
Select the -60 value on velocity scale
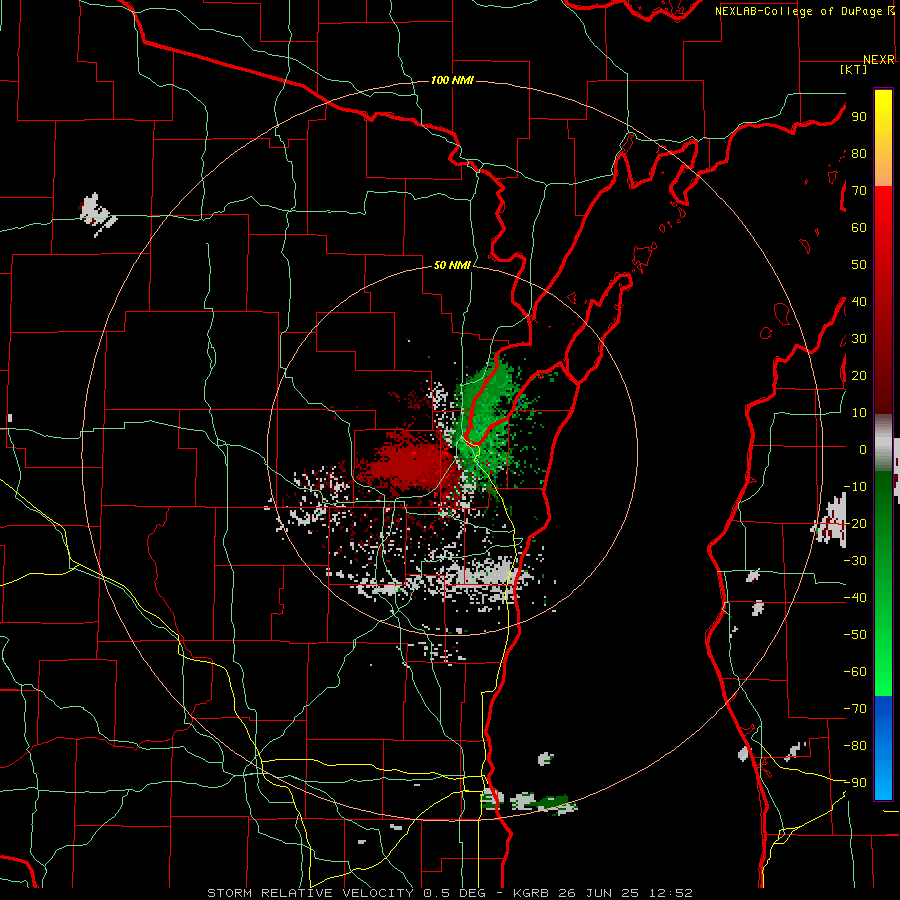click(x=855, y=672)
